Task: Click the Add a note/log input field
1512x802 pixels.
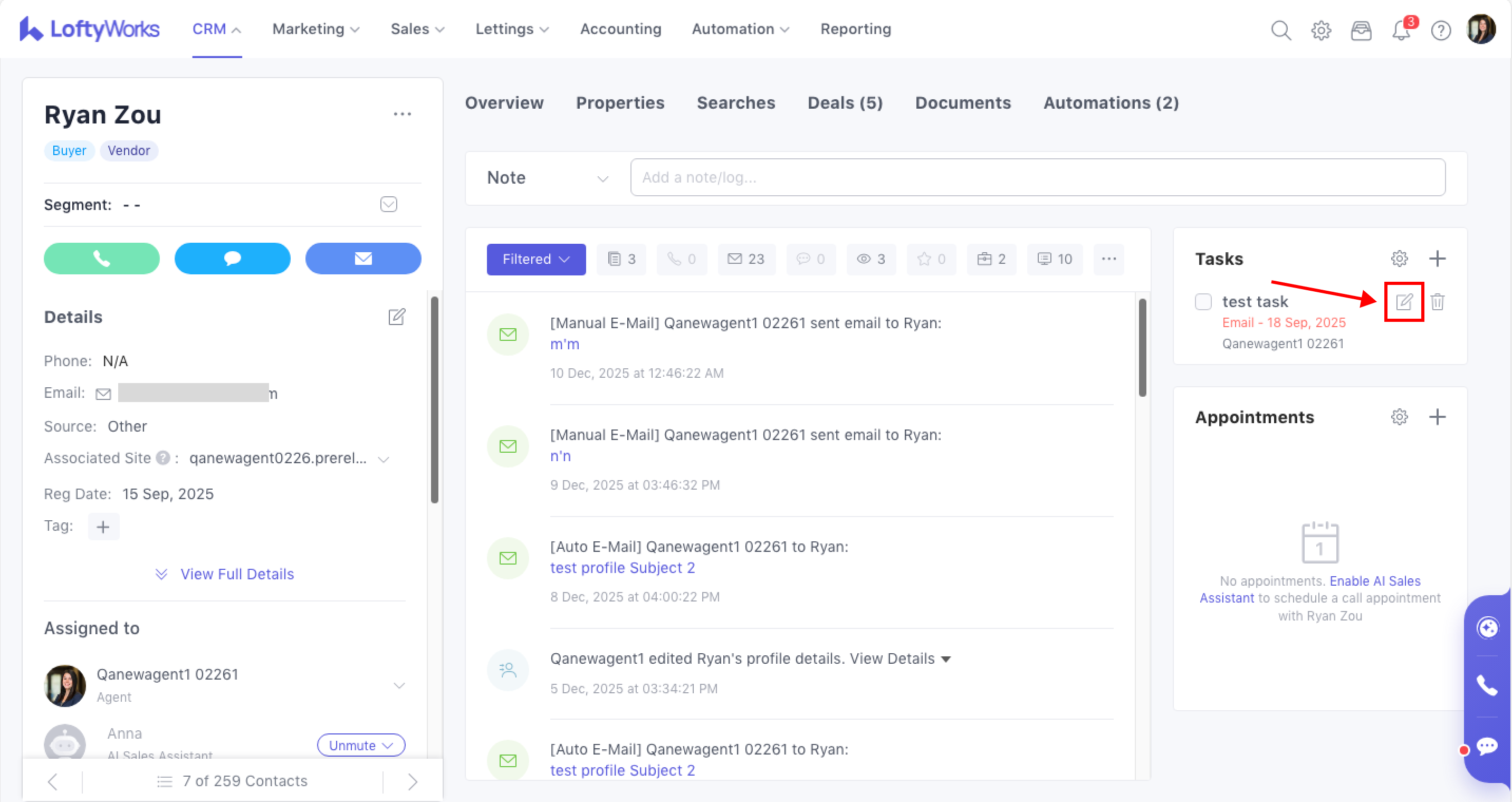Action: (x=1037, y=177)
